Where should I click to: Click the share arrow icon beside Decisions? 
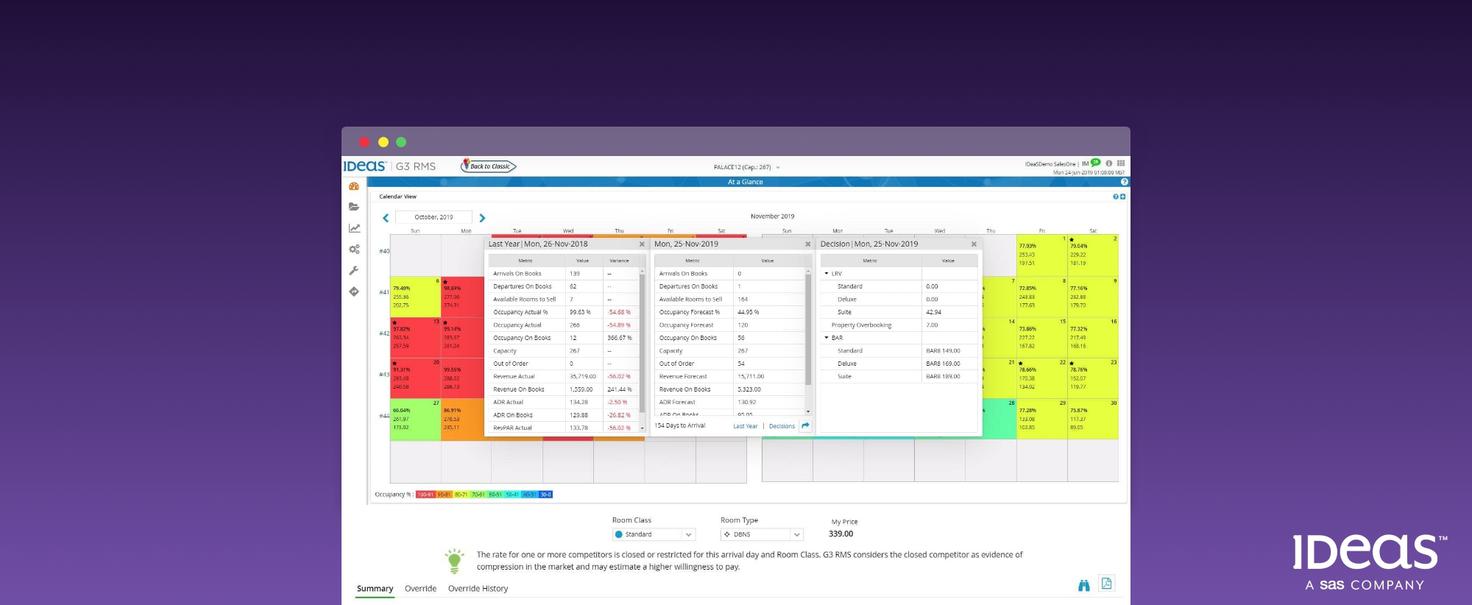(805, 426)
